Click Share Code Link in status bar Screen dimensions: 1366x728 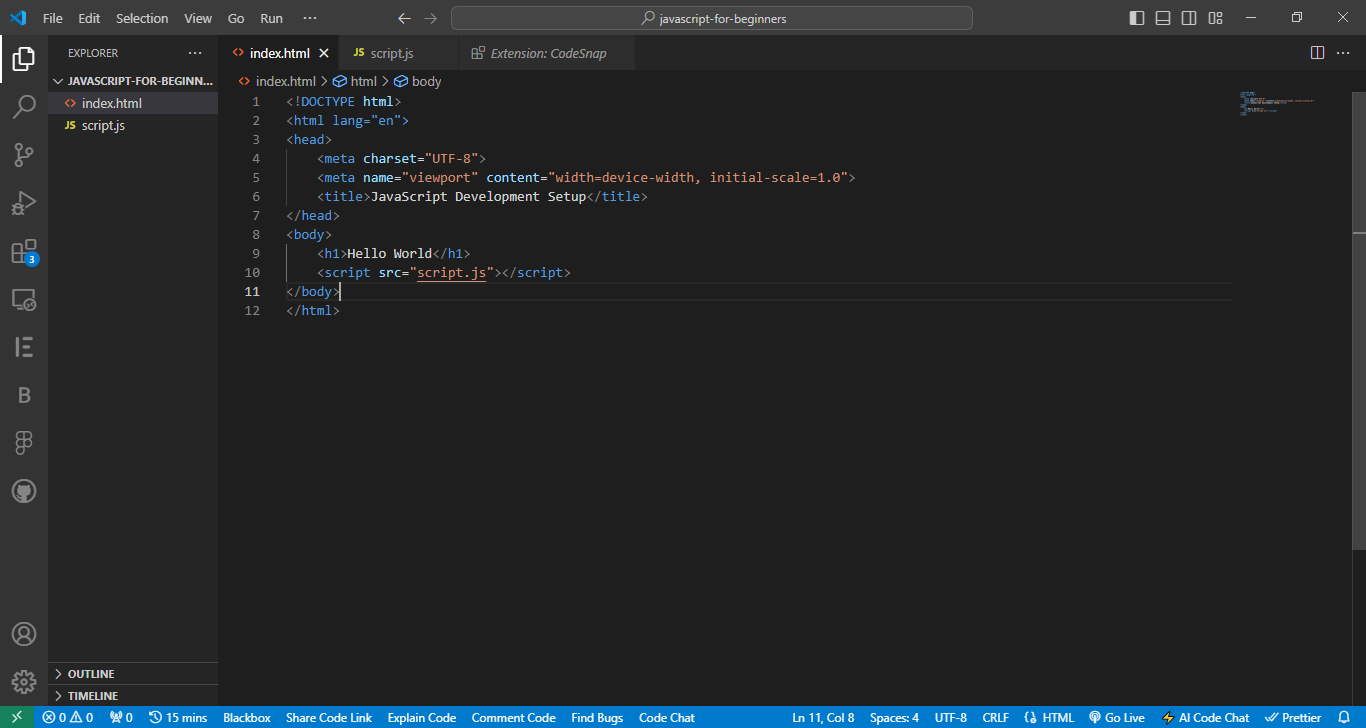[329, 717]
